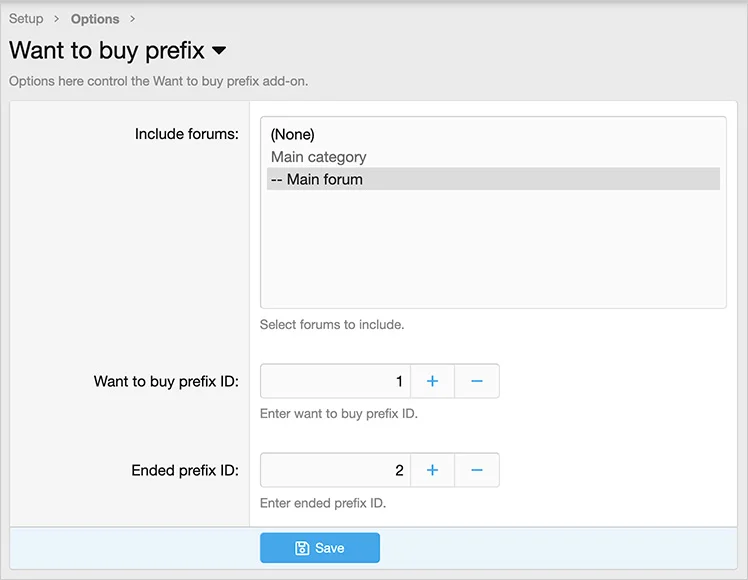Click the Ended prefix ID label

[x=185, y=470]
